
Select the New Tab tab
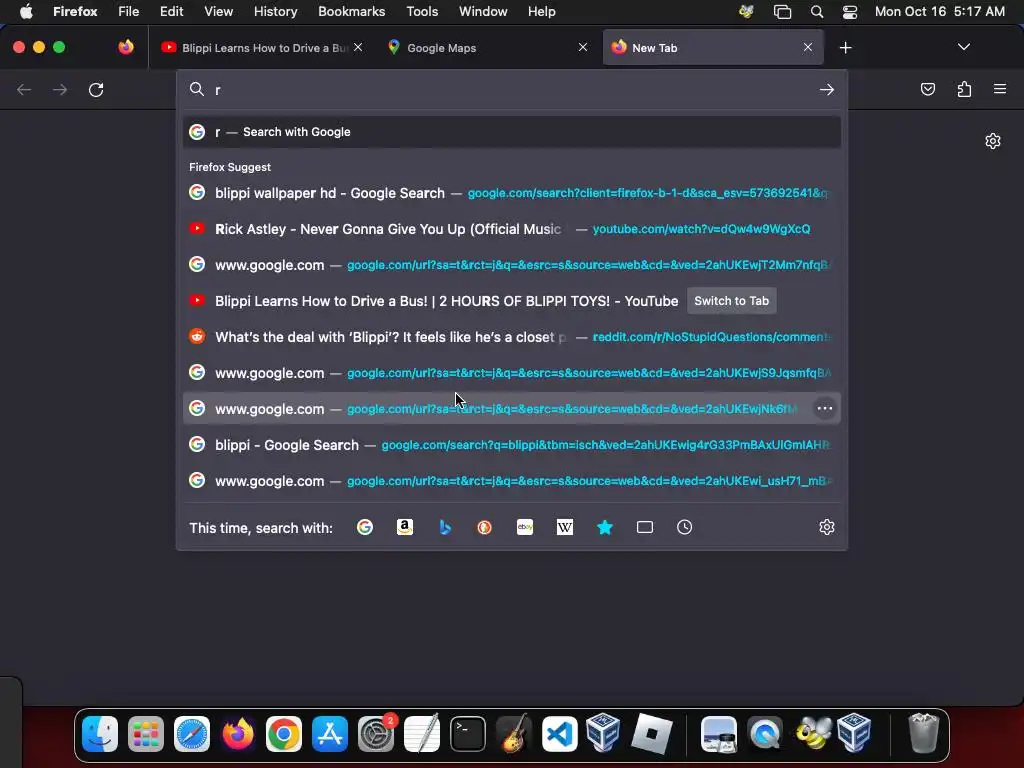click(x=712, y=48)
